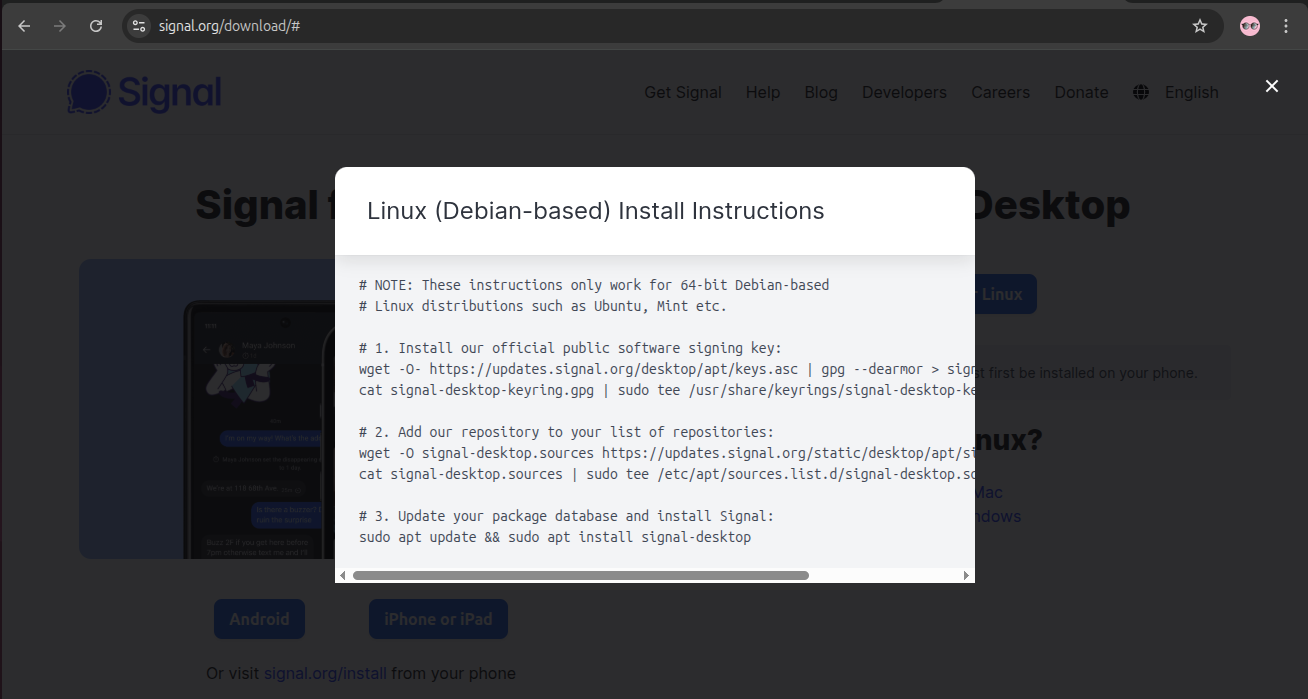Click the Signal logo in the header
Viewport: 1308px width, 699px height.
[x=144, y=92]
